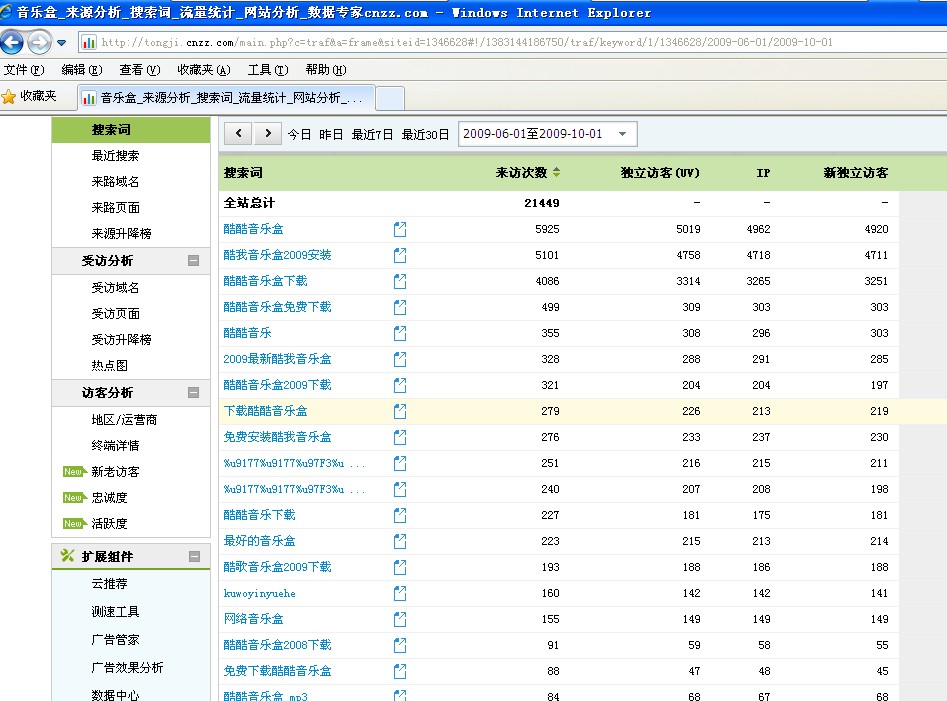The image size is (947, 701).
Task: Open external link icon for 酷歌音乐盒2009下载
Action: [400, 567]
